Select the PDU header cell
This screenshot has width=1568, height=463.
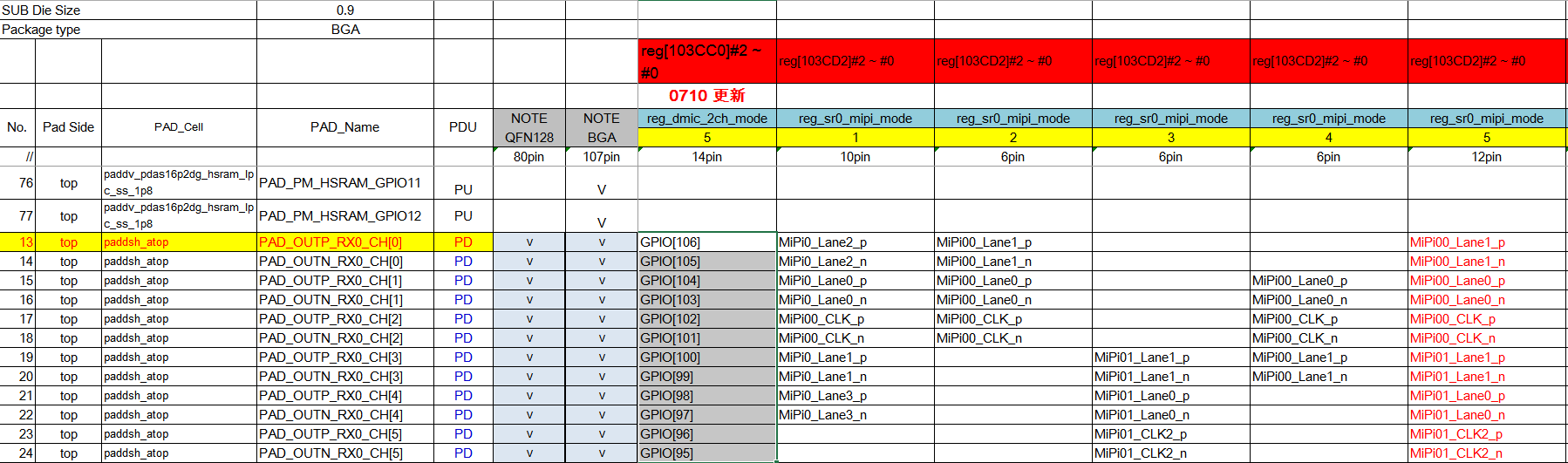pos(462,127)
